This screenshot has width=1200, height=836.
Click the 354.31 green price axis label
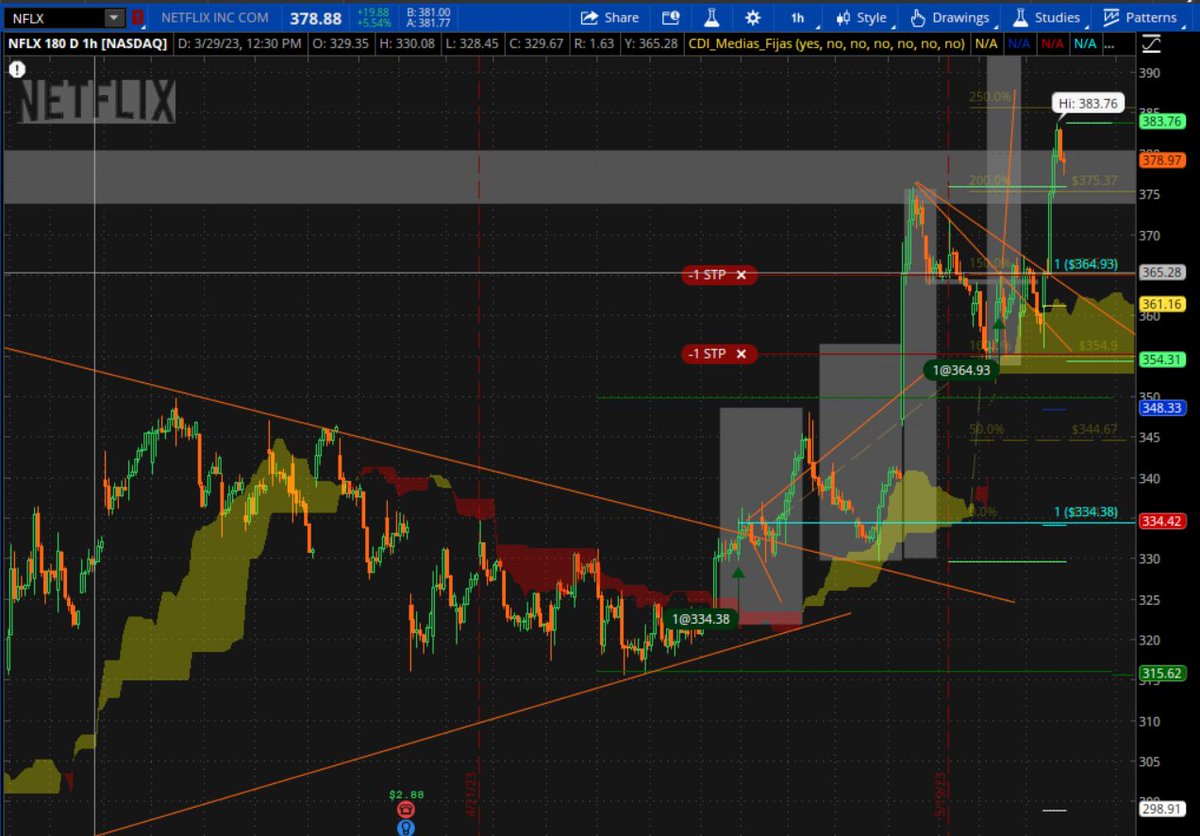coord(1162,360)
